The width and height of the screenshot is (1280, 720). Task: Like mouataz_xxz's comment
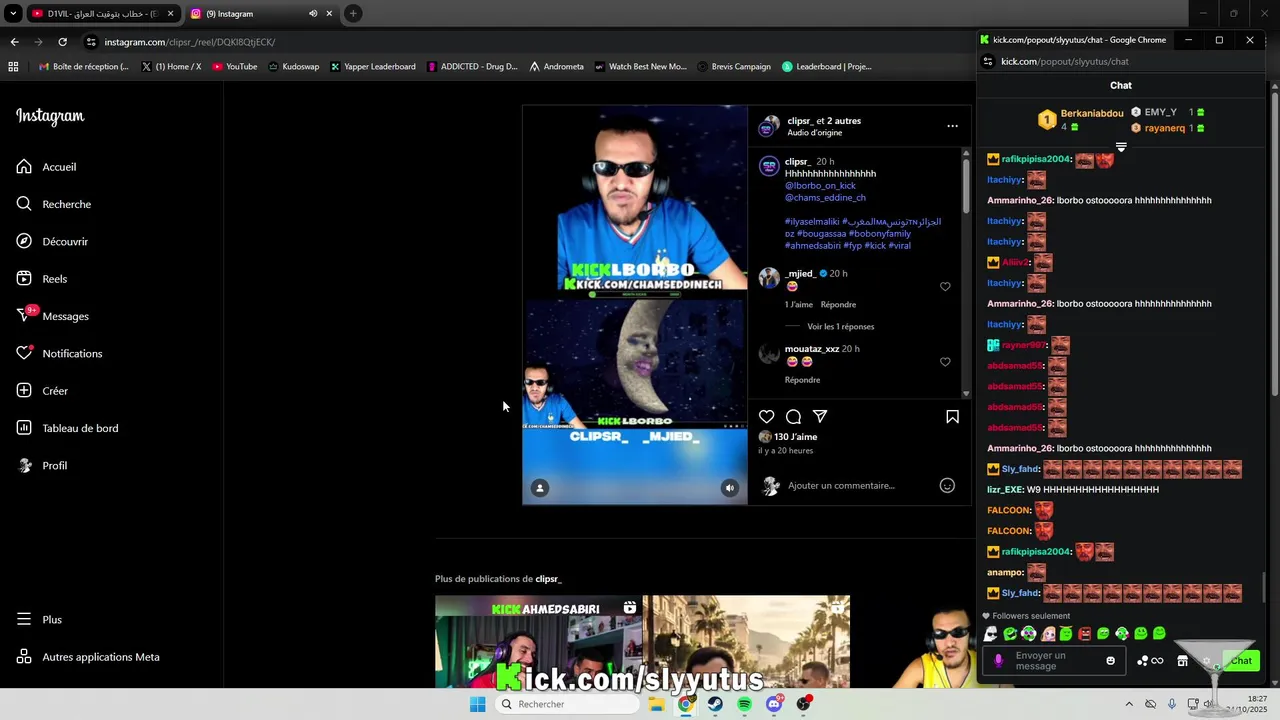click(x=945, y=362)
